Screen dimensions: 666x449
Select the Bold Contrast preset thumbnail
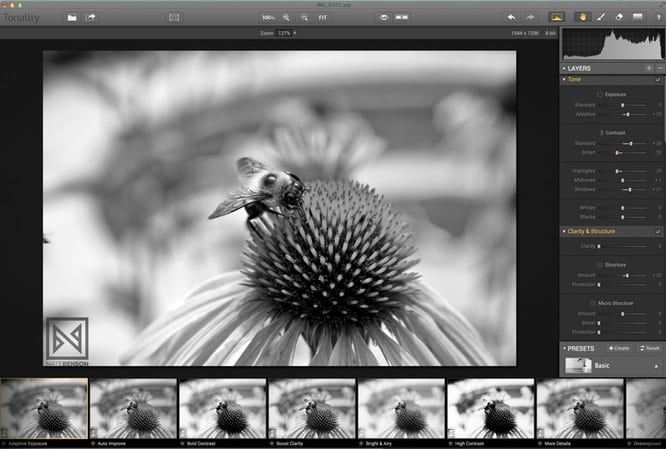click(x=223, y=409)
